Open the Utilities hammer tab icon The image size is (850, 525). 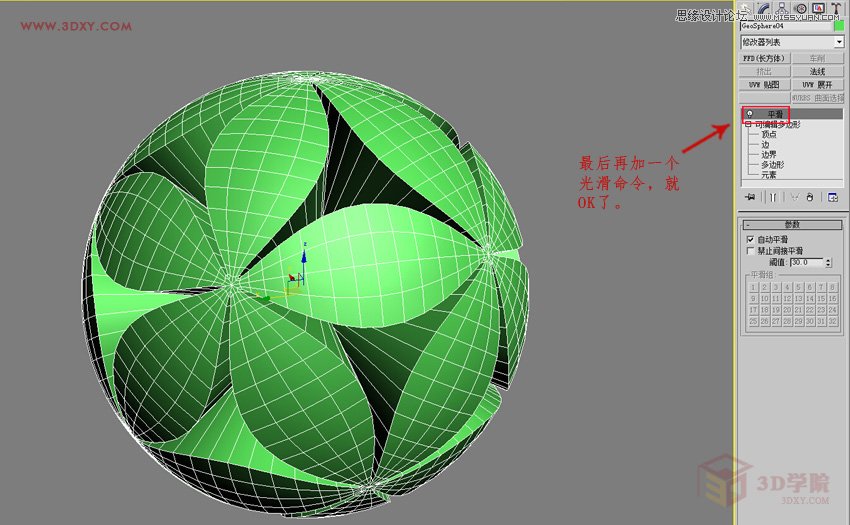pyautogui.click(x=834, y=7)
